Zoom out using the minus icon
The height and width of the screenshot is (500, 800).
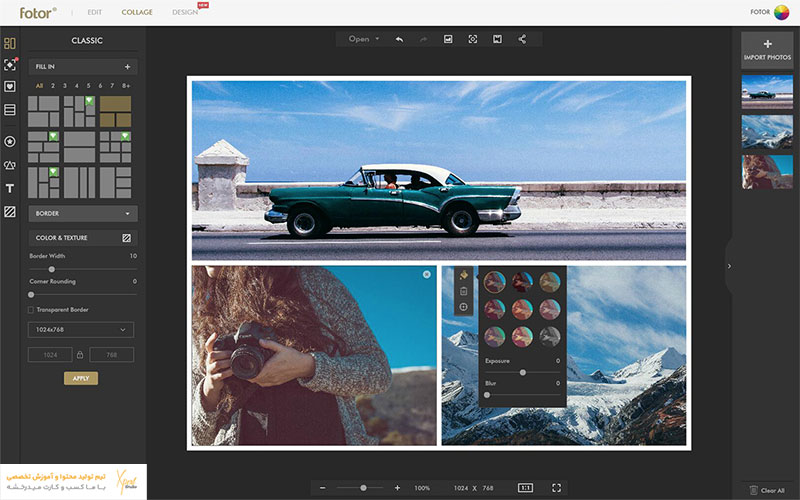coord(322,488)
